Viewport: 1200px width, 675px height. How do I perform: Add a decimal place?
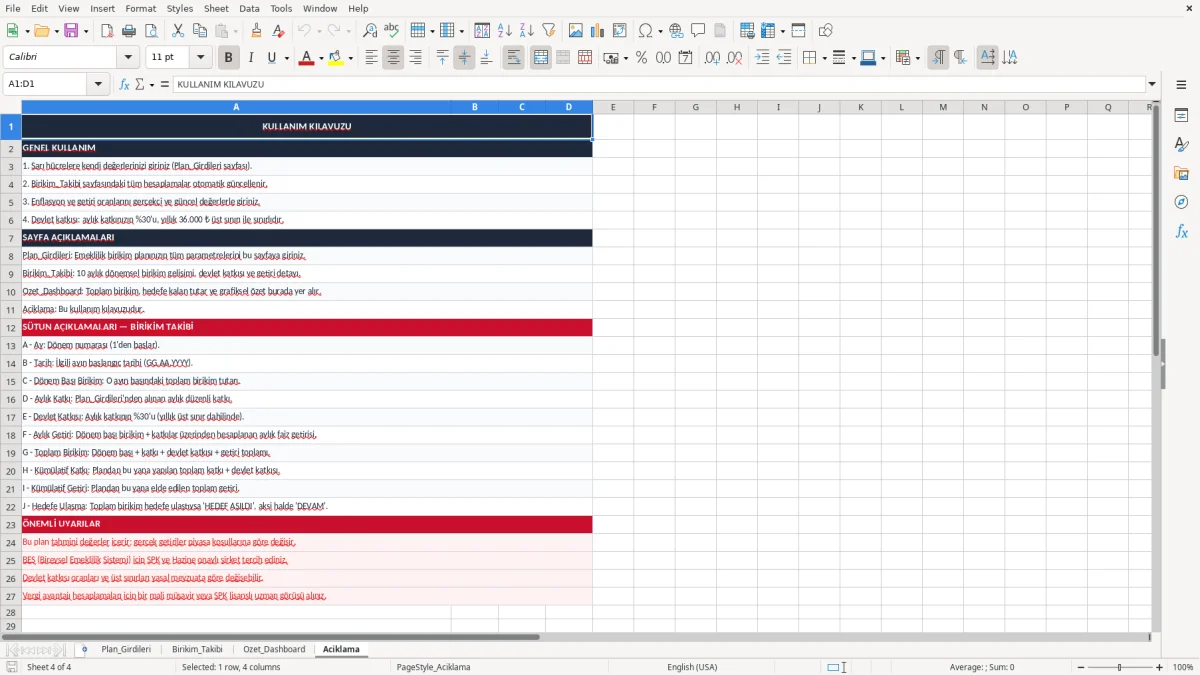tap(713, 58)
